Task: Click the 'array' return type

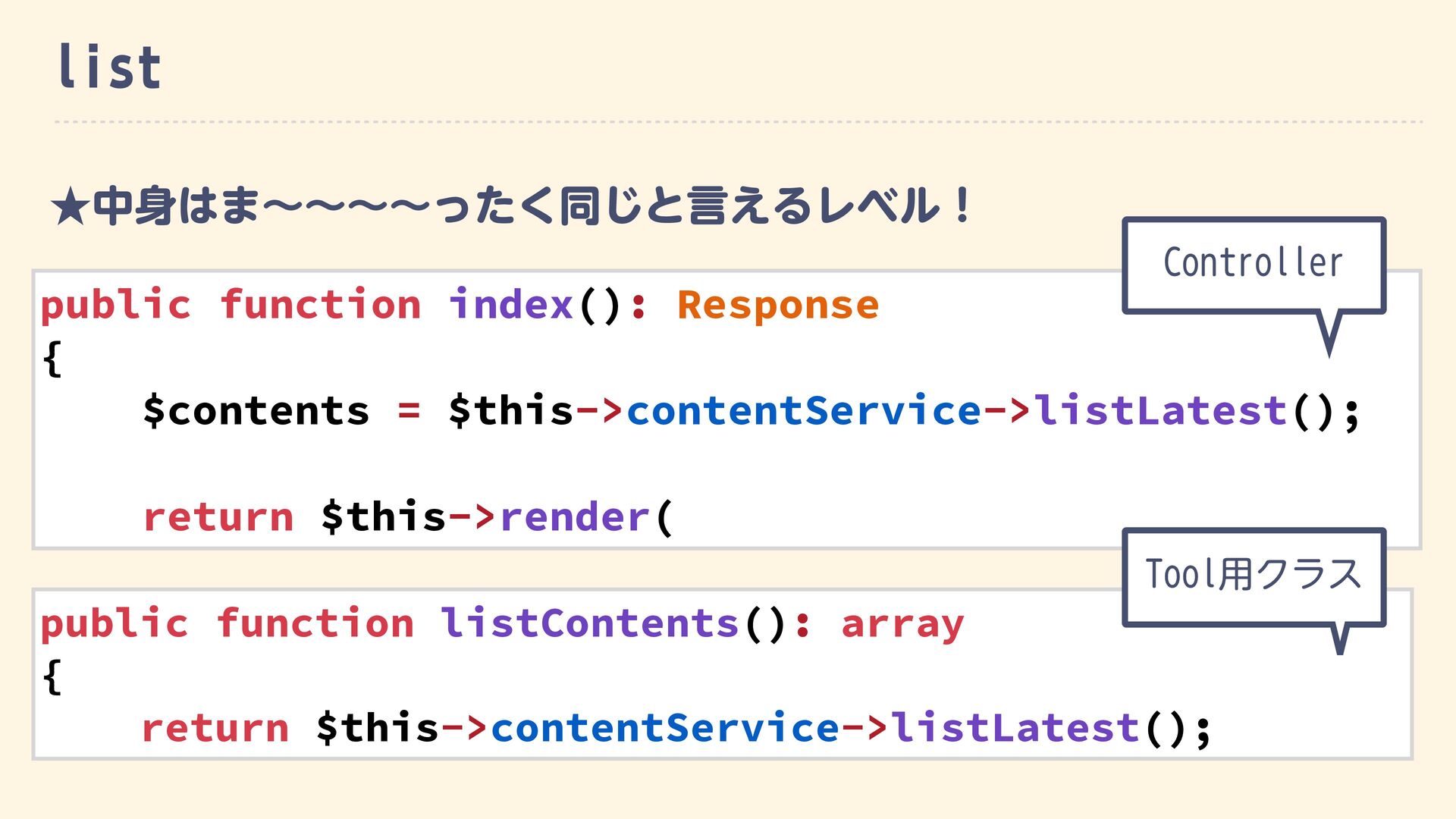Action: coord(902,625)
